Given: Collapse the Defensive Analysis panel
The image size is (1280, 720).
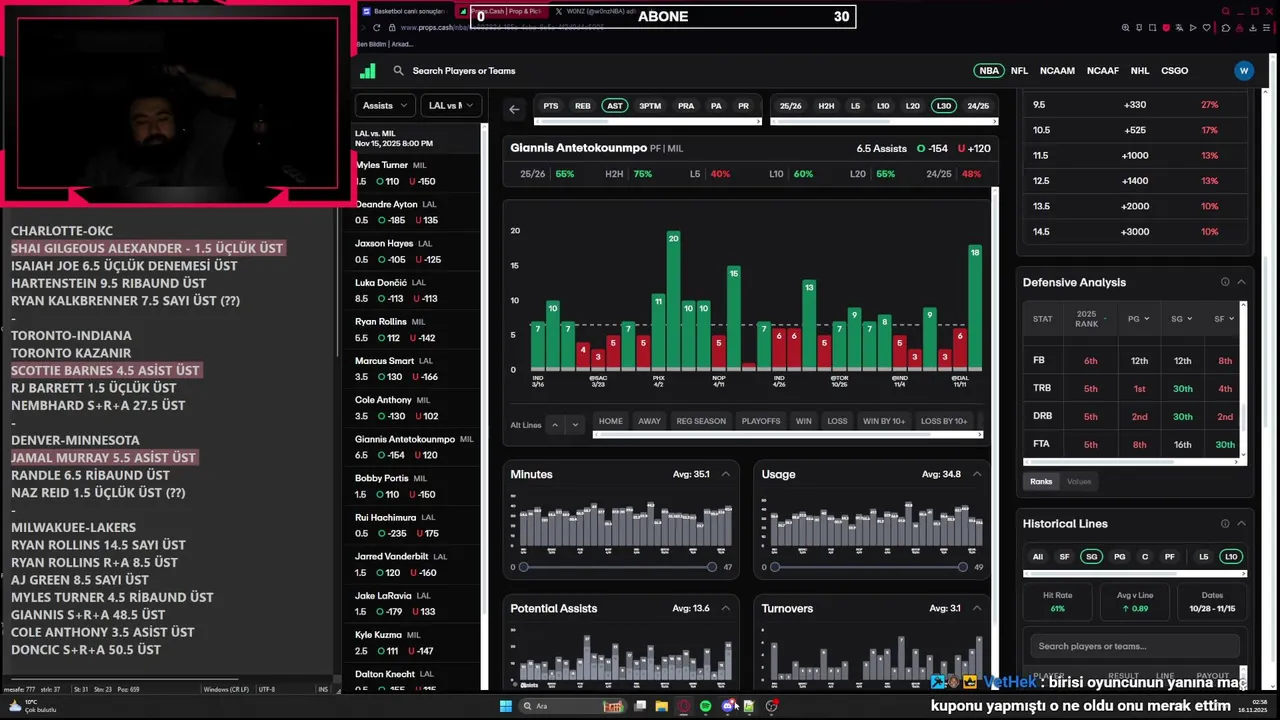Looking at the screenshot, I should point(1241,282).
